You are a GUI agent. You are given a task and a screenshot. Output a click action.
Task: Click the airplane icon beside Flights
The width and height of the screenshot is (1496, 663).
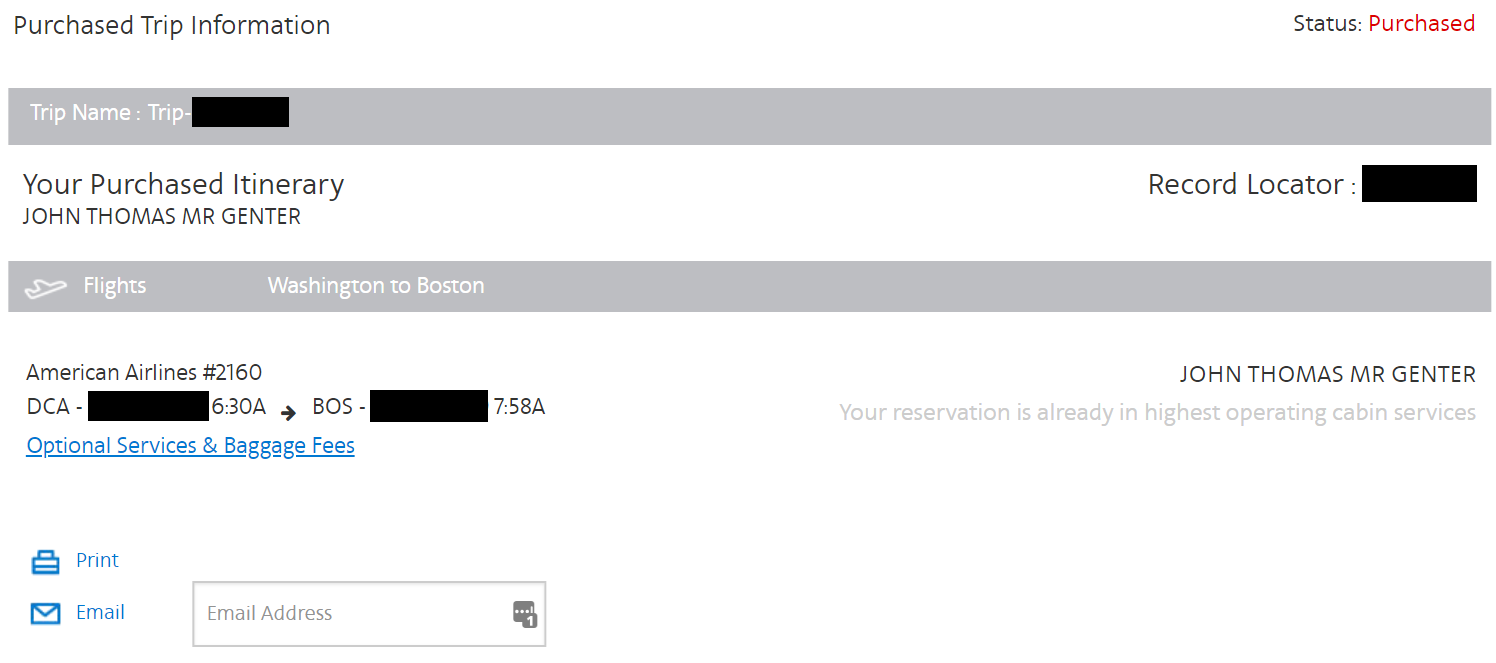[x=45, y=288]
